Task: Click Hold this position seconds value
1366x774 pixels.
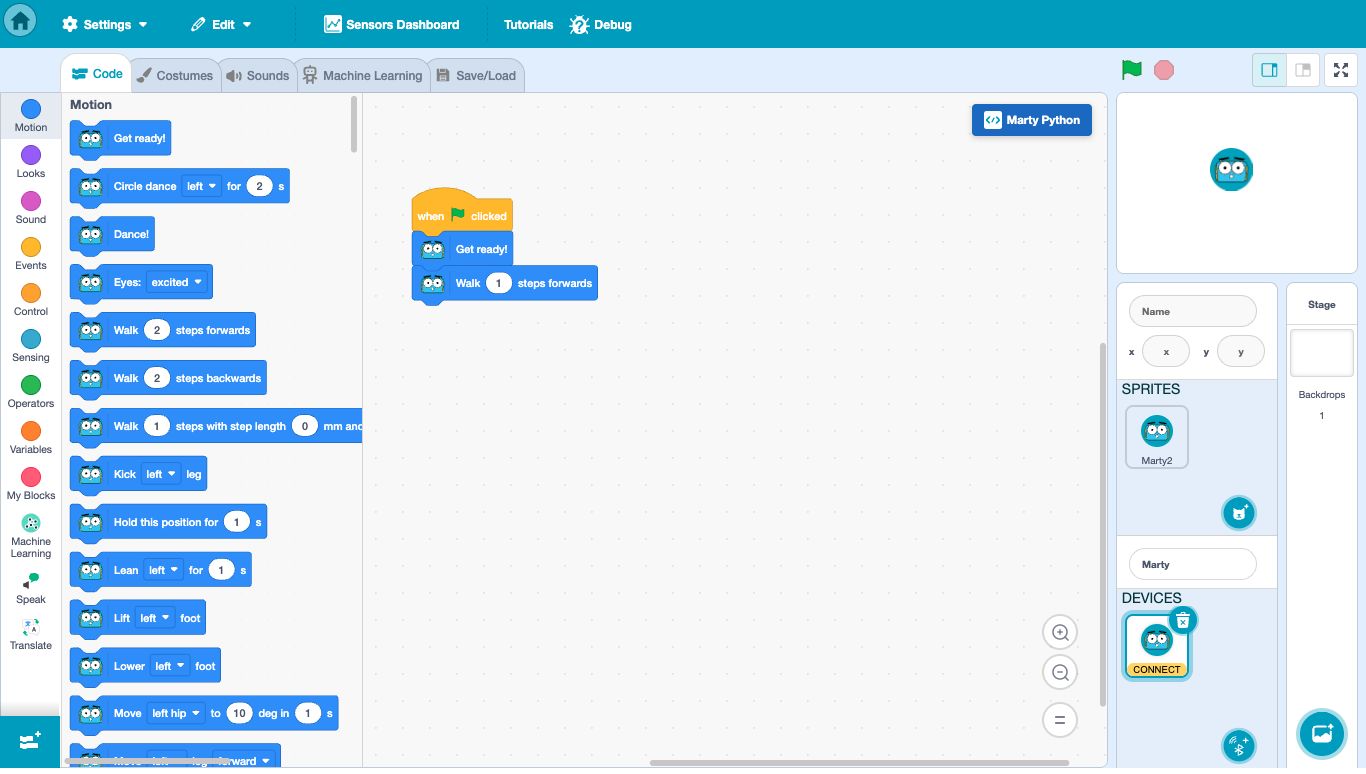Action: pos(237,522)
